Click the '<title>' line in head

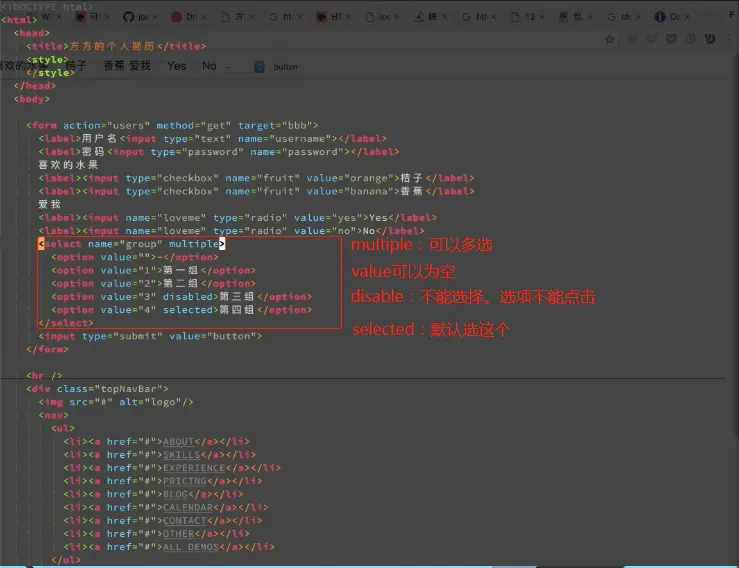[116, 46]
